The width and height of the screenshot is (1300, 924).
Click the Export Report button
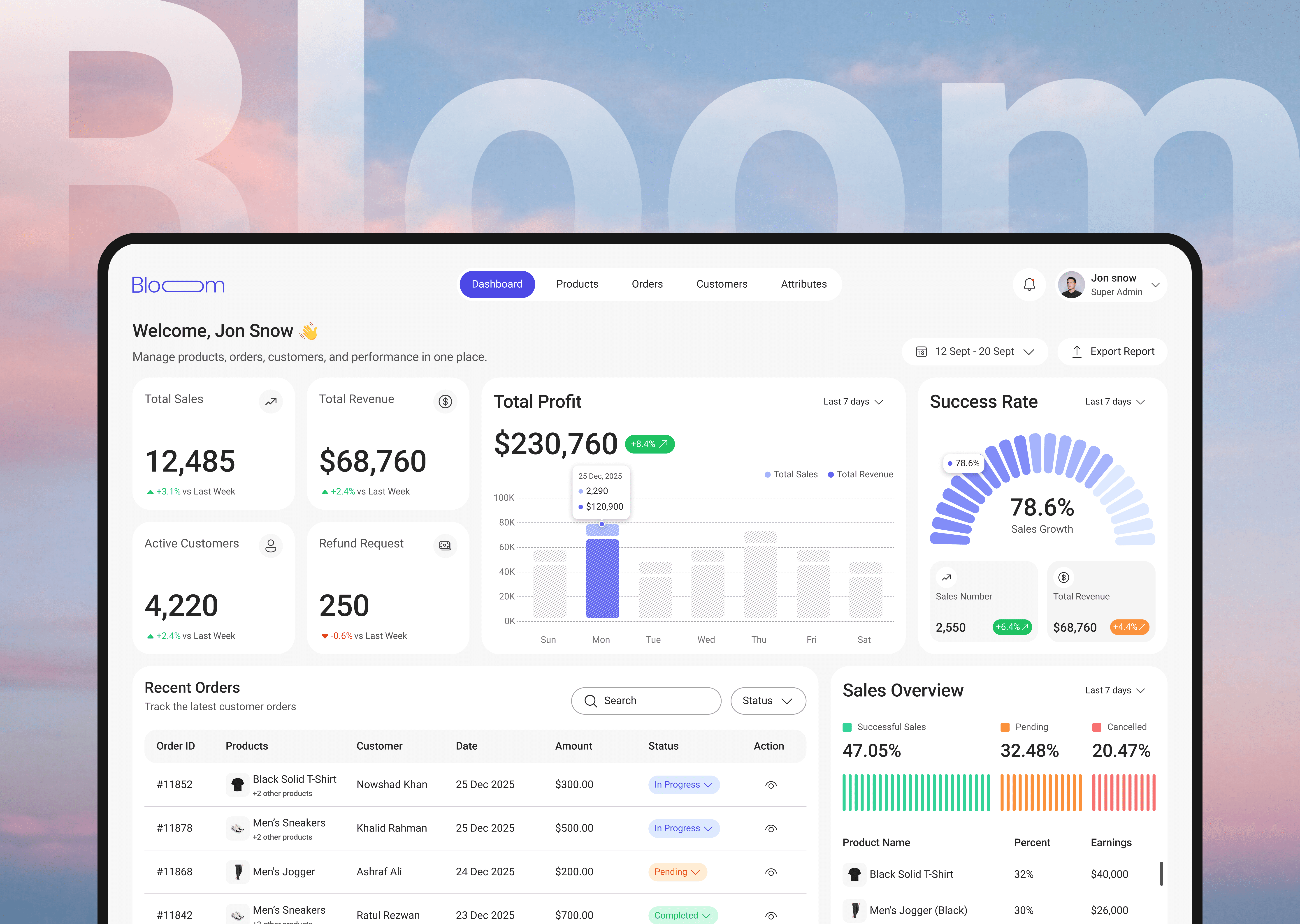click(x=1112, y=352)
